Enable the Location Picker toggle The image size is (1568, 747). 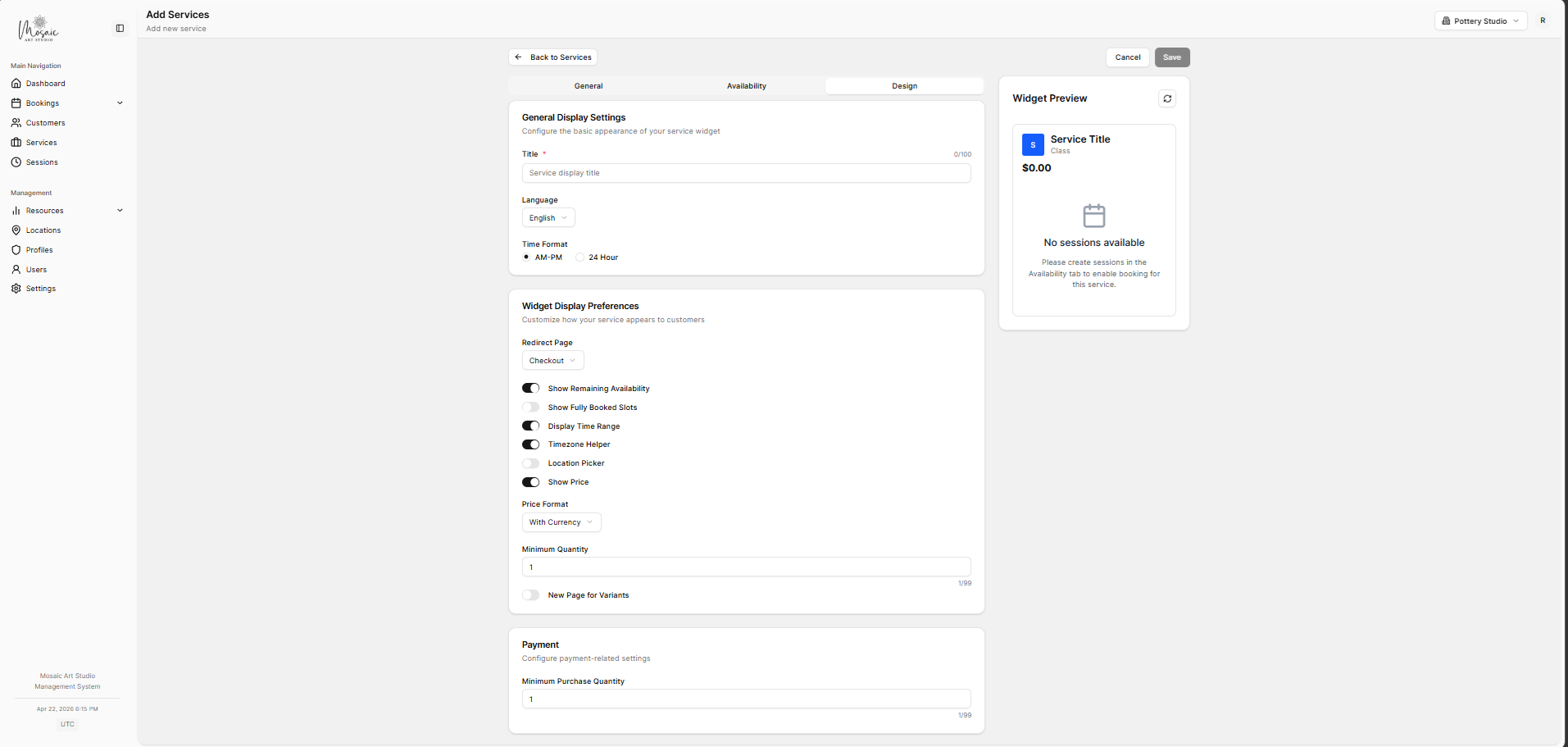[x=530, y=462]
